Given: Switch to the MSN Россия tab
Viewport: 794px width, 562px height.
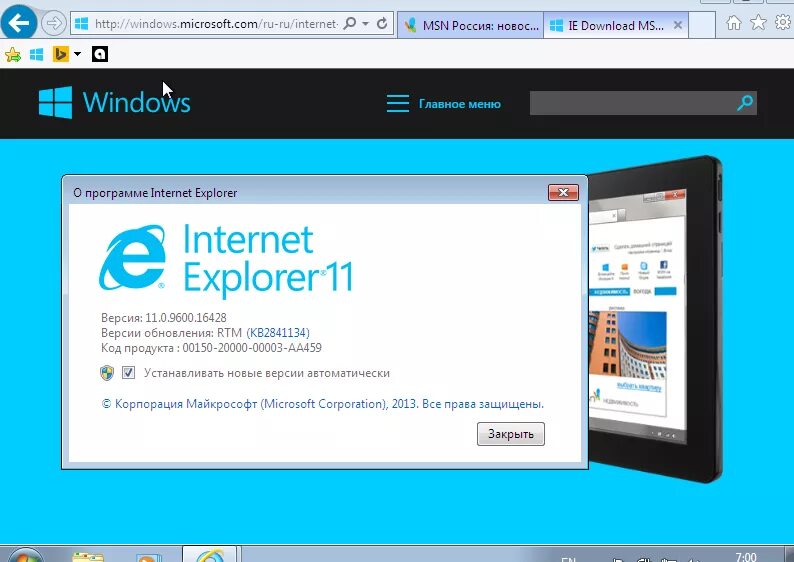Looking at the screenshot, I should click(471, 25).
